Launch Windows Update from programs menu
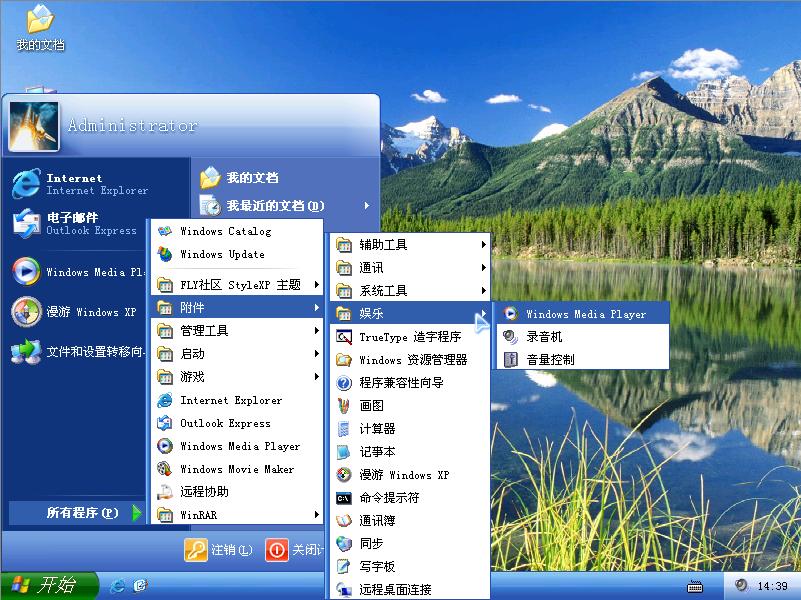This screenshot has height=600, width=801. tap(237, 254)
